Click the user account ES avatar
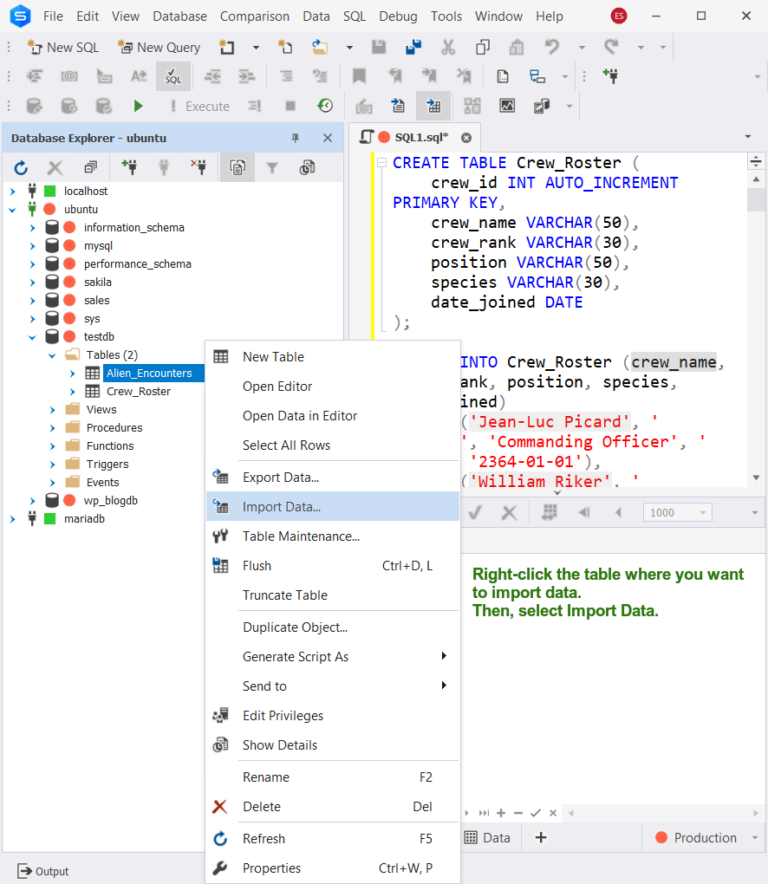This screenshot has width=768, height=884. (619, 16)
